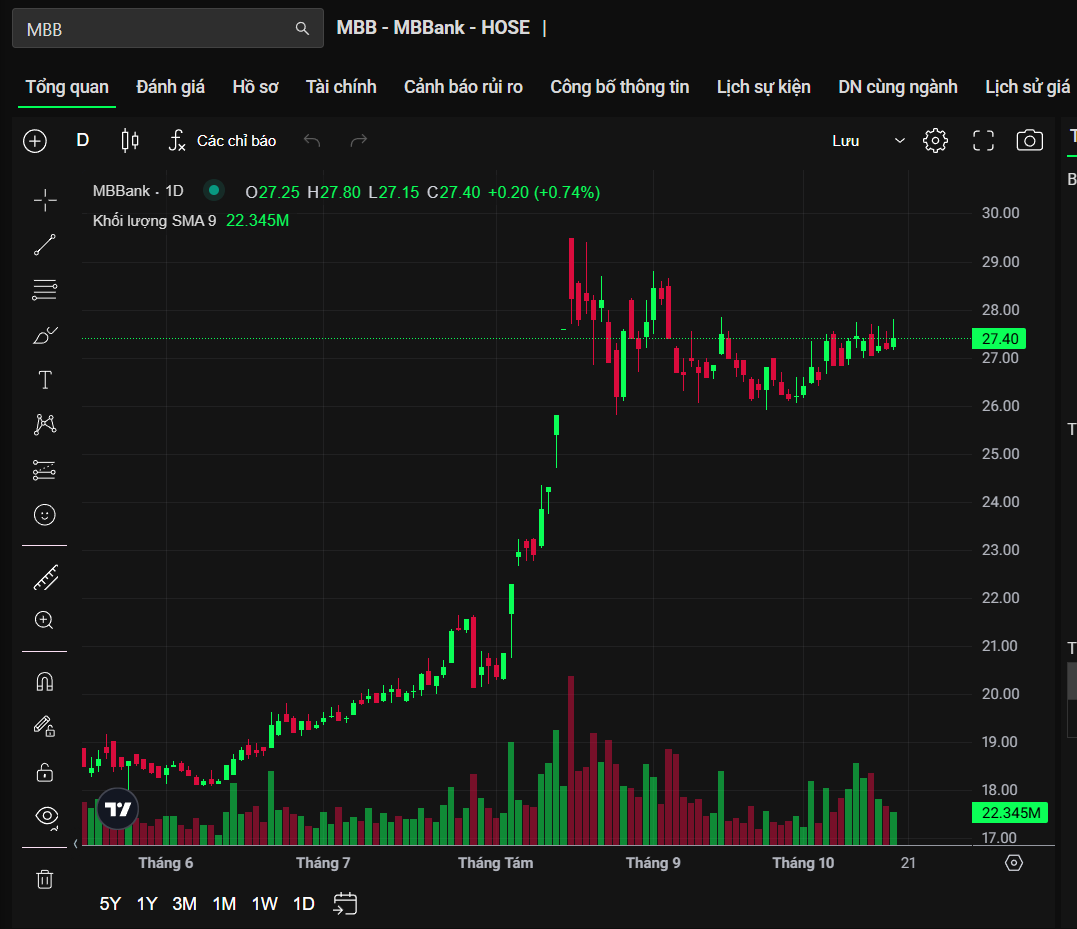The width and height of the screenshot is (1077, 929).
Task: Click the 27.40 current price label
Action: pyautogui.click(x=999, y=339)
